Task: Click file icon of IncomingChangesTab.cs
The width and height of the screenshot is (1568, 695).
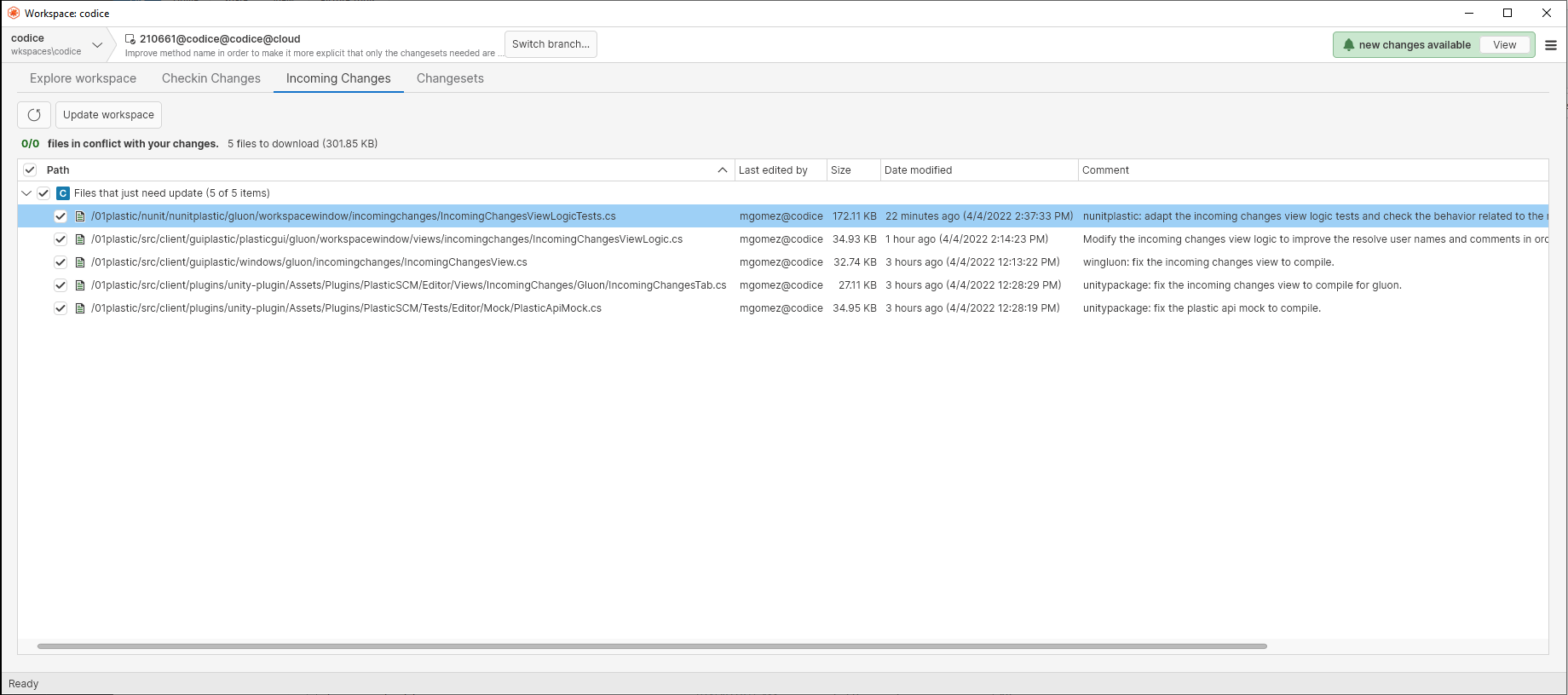Action: click(x=80, y=285)
